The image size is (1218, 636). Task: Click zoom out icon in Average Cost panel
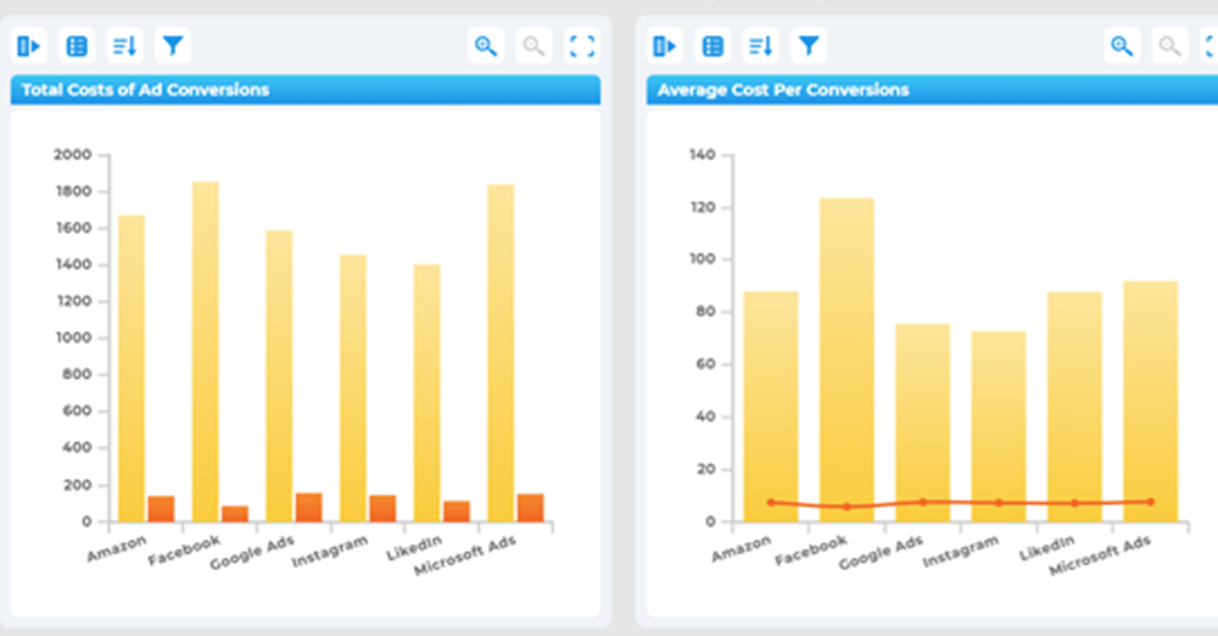[1170, 45]
